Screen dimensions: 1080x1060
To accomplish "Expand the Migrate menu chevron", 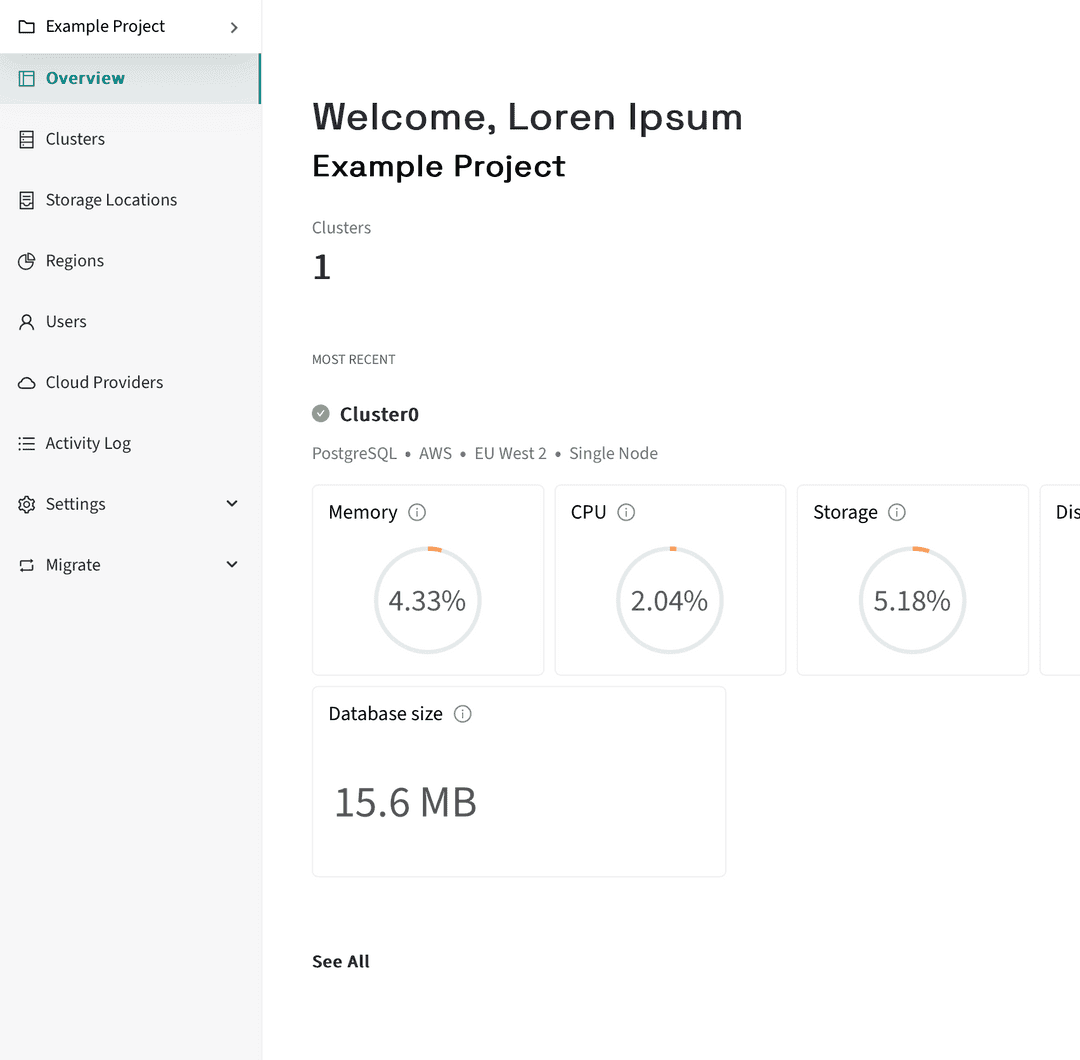I will (x=231, y=564).
